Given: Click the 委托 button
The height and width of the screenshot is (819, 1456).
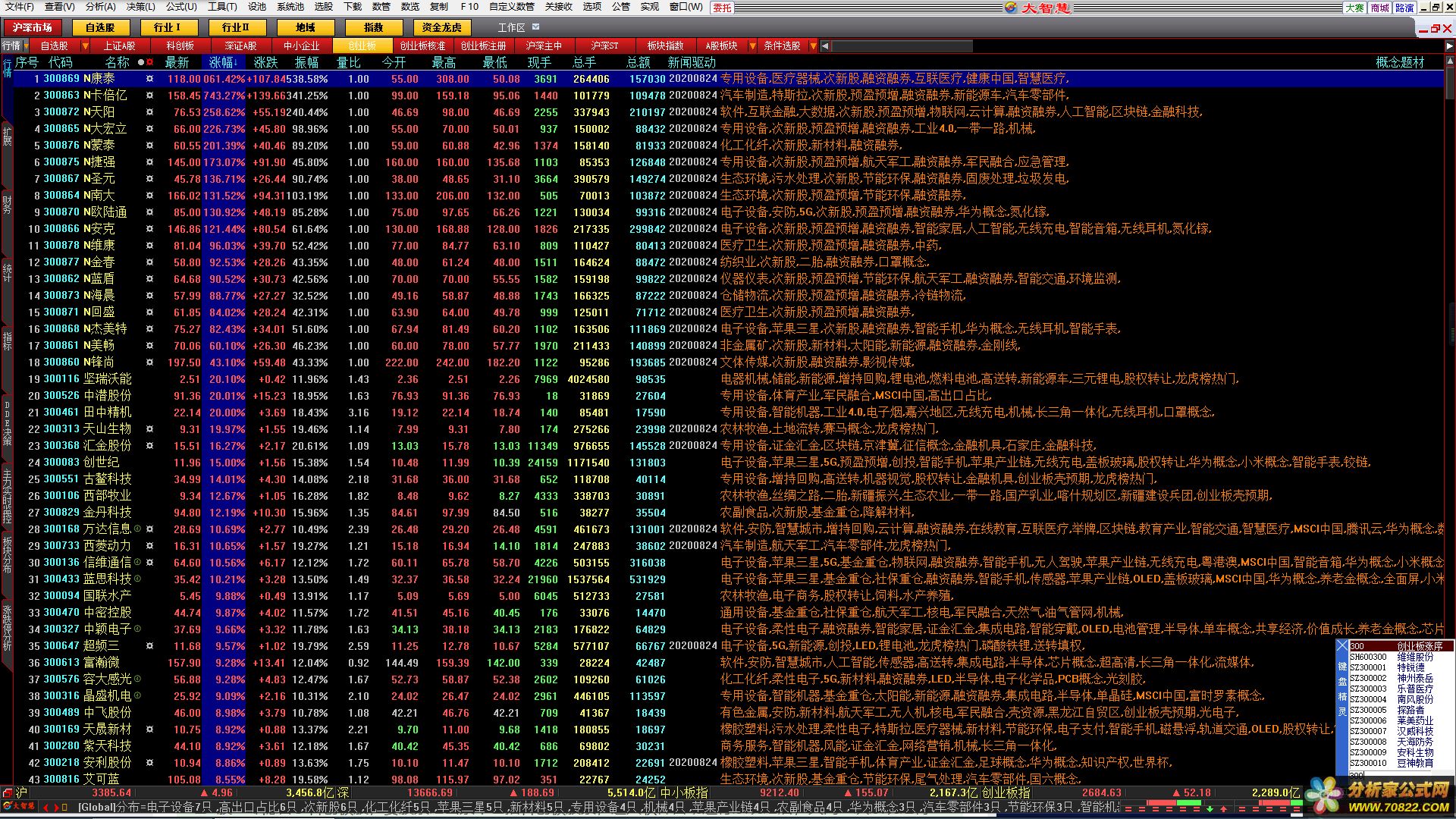Looking at the screenshot, I should [722, 8].
